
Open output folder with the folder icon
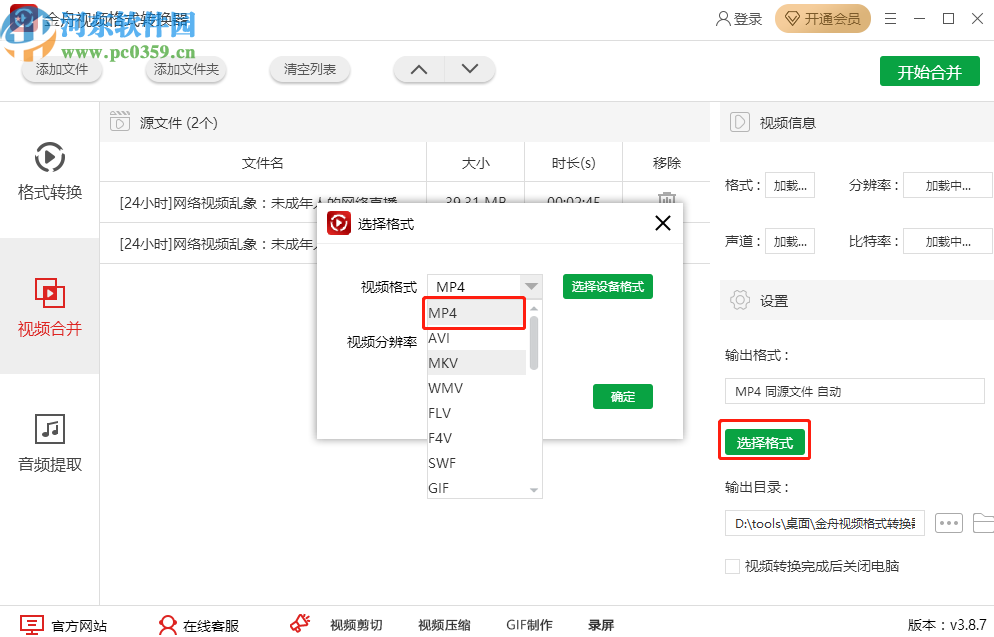coord(983,524)
